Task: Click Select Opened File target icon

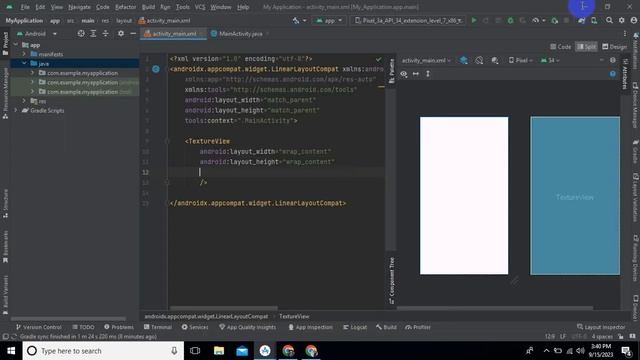Action: click(81, 33)
